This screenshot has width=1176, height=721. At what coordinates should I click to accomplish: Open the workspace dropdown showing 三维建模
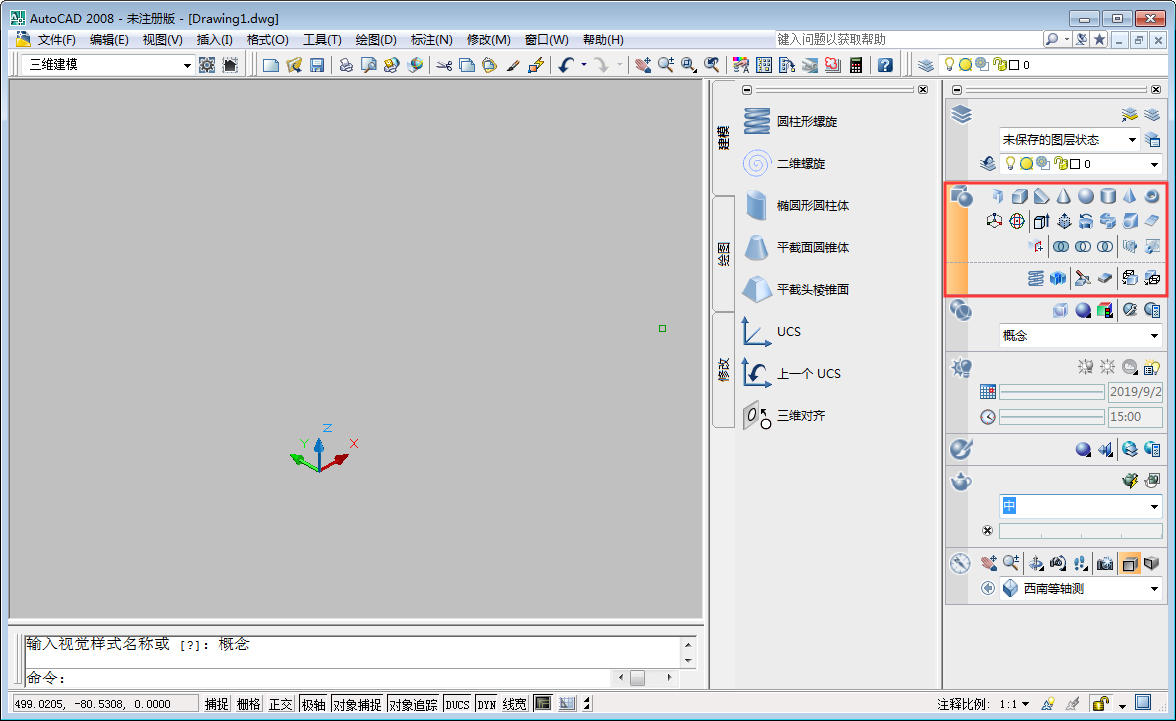186,64
